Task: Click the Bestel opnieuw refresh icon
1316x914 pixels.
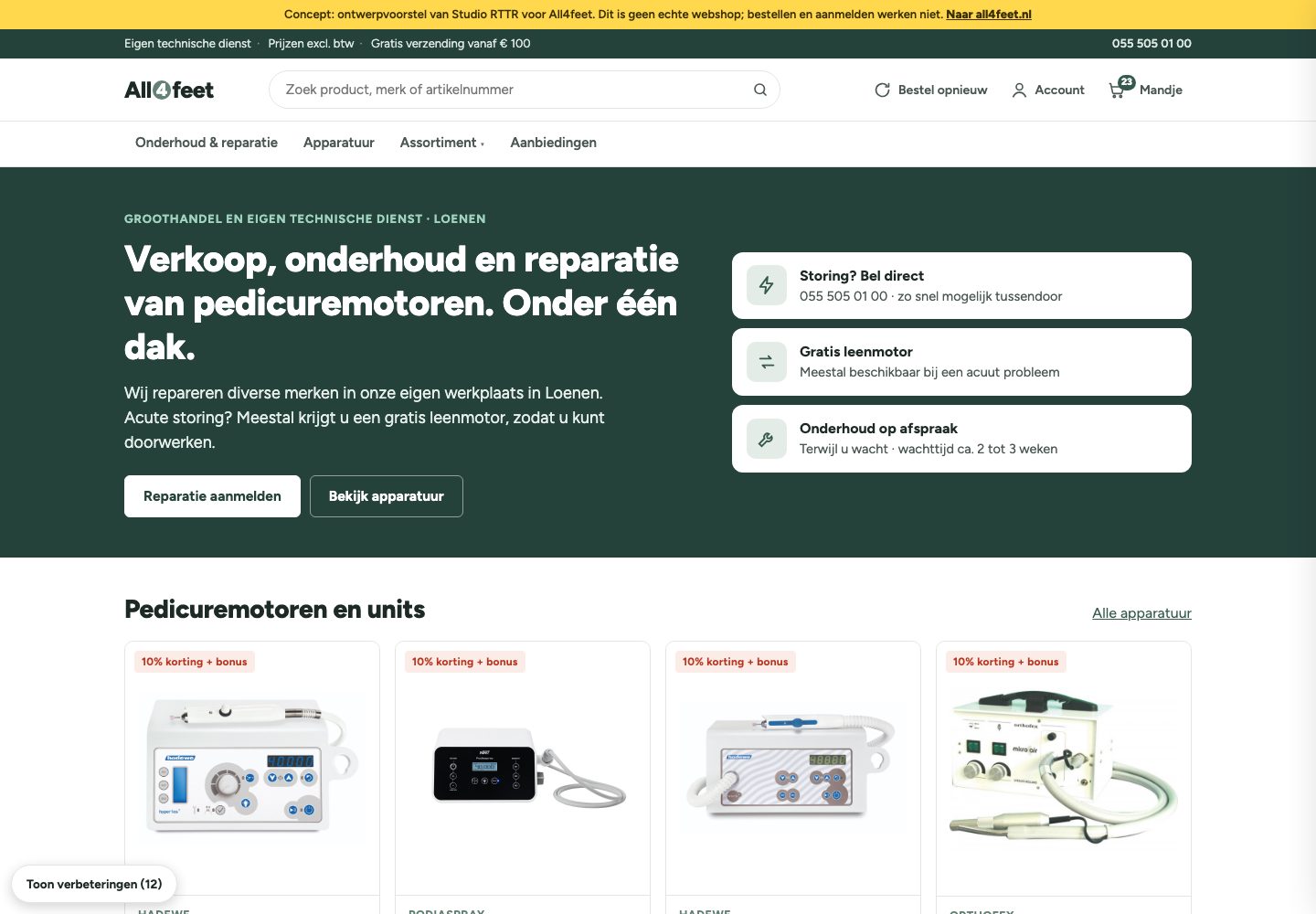Action: point(882,90)
